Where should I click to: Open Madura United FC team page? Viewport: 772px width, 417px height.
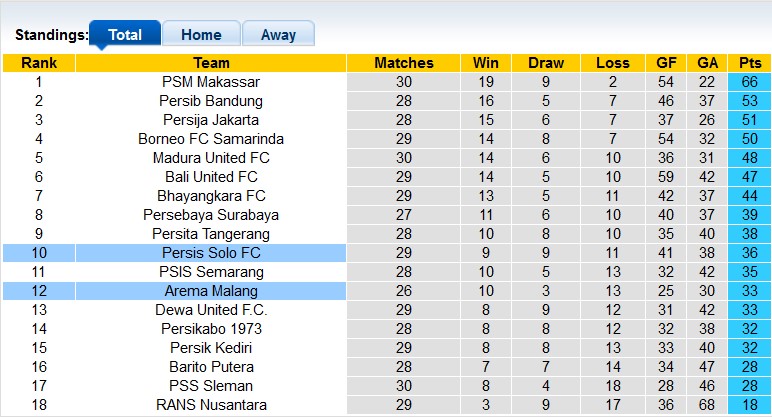[211, 158]
